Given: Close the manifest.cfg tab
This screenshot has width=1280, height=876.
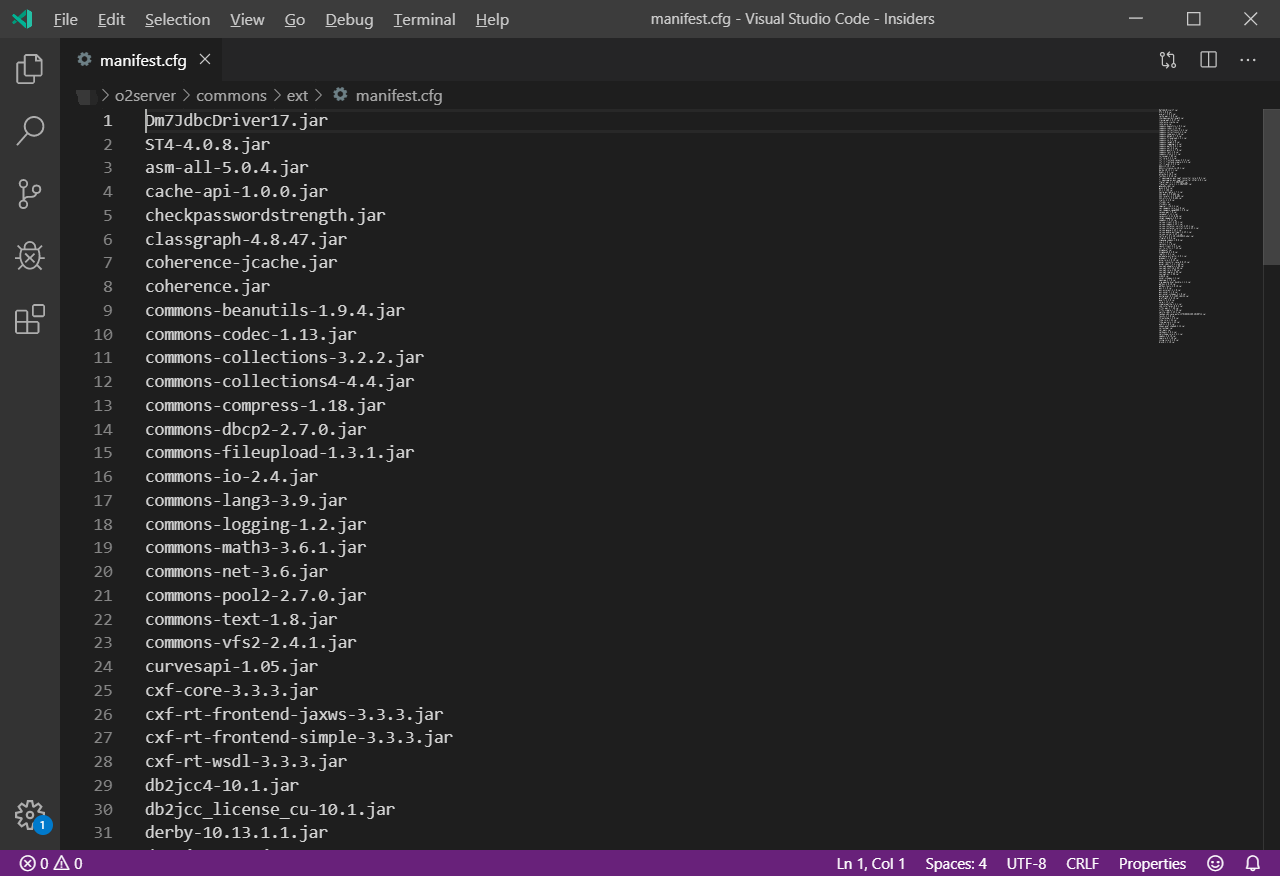Looking at the screenshot, I should coord(205,60).
